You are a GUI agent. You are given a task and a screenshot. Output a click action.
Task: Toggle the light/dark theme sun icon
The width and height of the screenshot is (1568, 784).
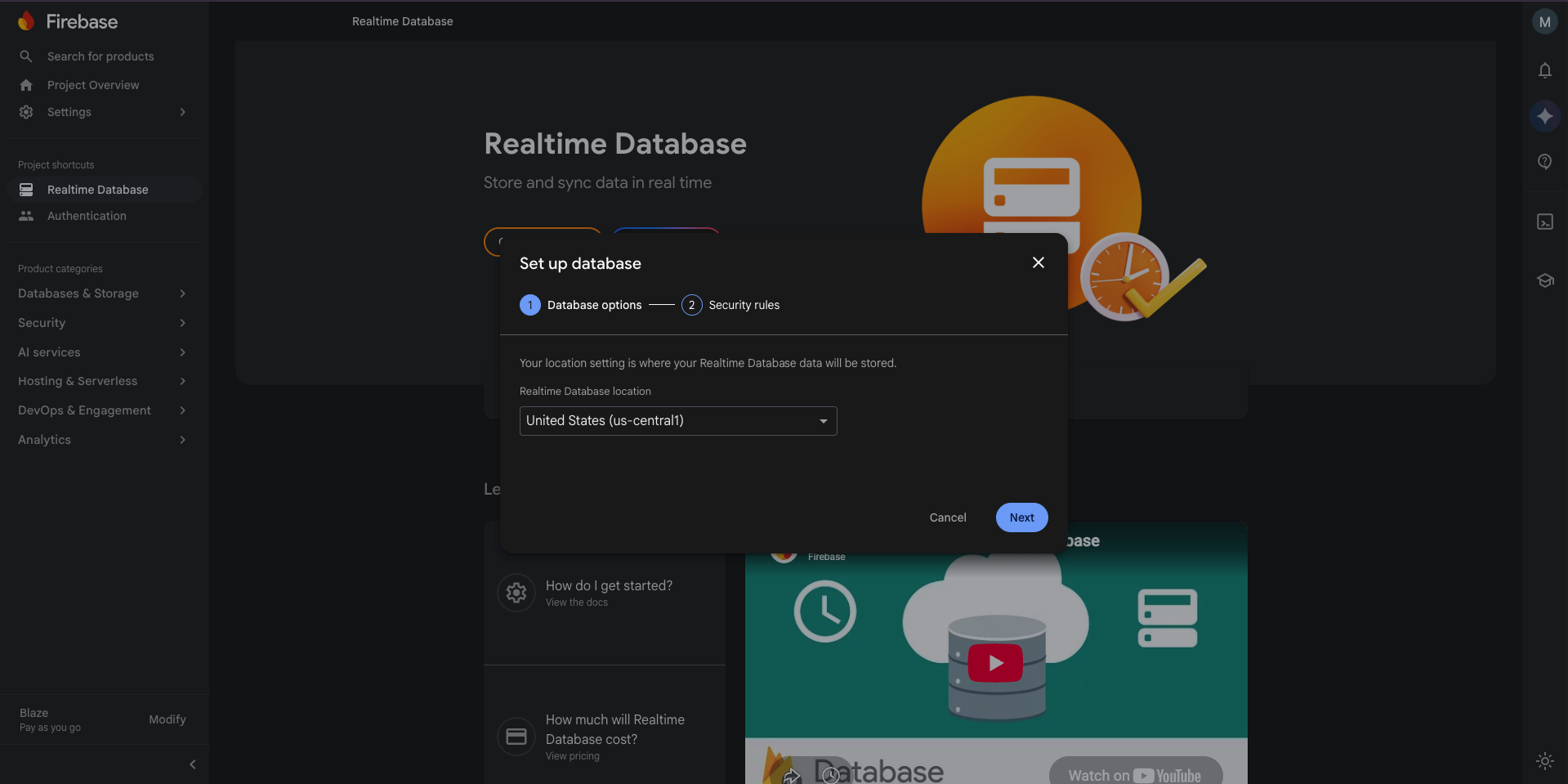pyautogui.click(x=1544, y=760)
